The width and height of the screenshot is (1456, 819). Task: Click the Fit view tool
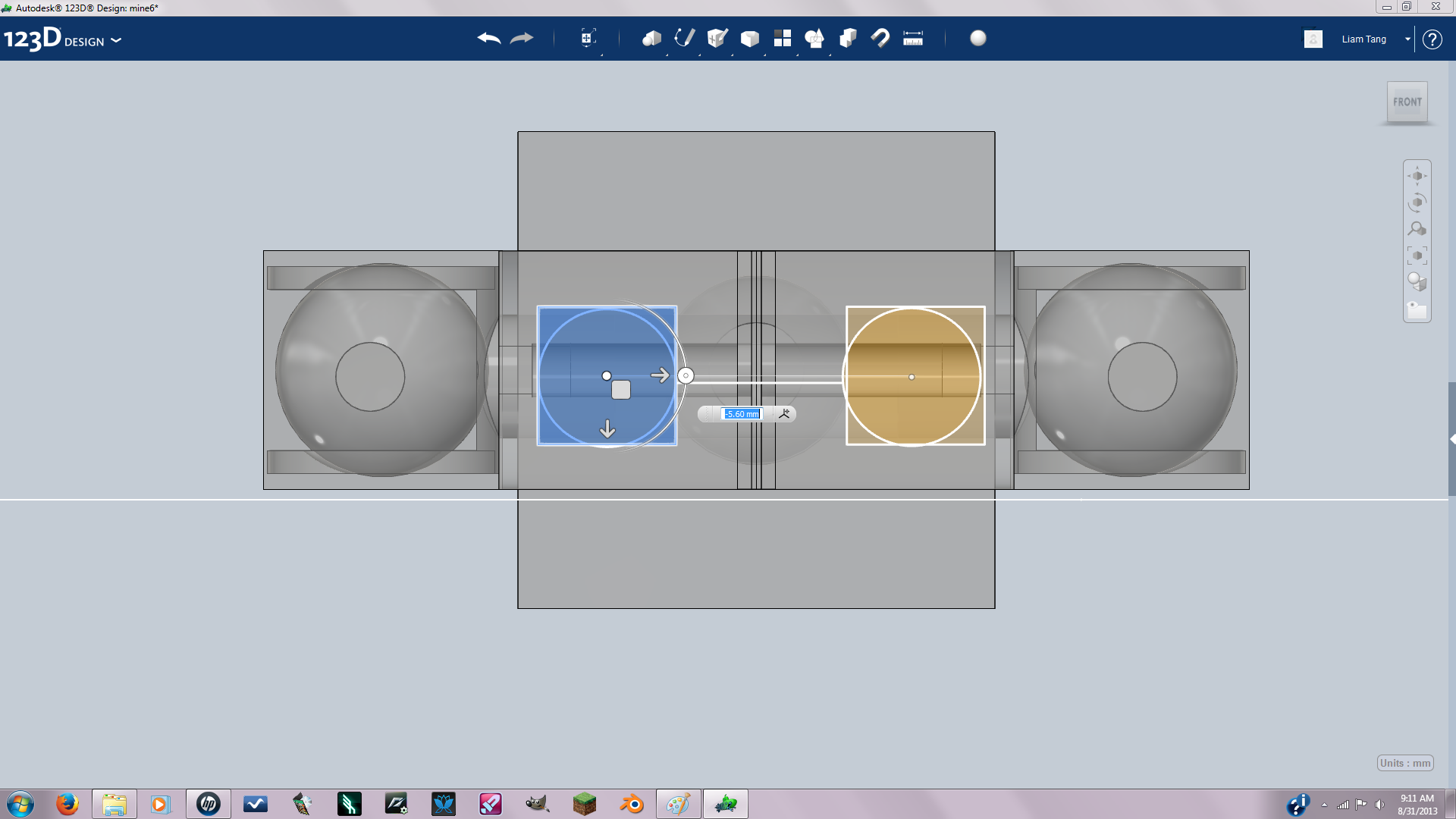[x=1417, y=256]
